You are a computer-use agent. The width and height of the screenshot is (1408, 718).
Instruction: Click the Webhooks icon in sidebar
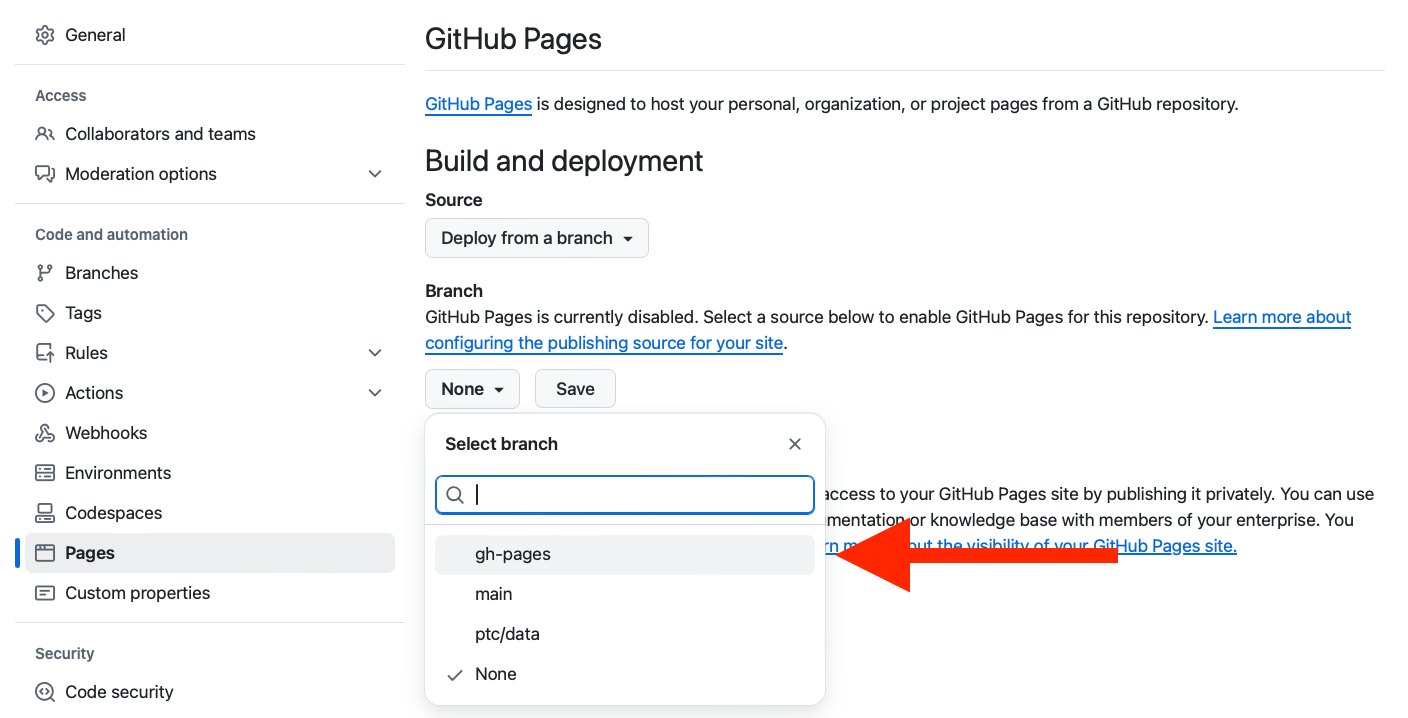click(x=45, y=433)
